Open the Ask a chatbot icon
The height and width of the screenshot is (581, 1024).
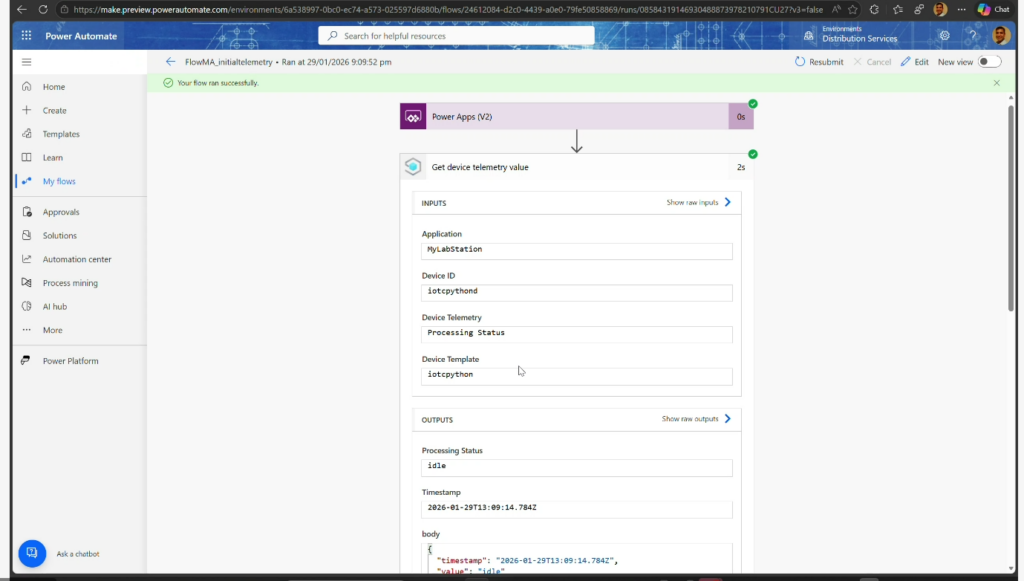click(32, 553)
